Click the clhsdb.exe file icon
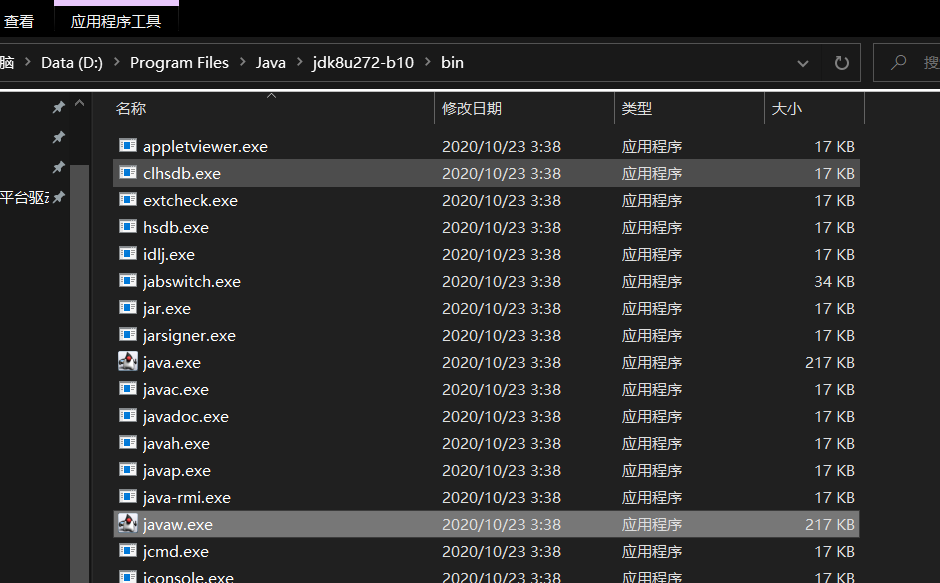This screenshot has height=583, width=940. (128, 173)
